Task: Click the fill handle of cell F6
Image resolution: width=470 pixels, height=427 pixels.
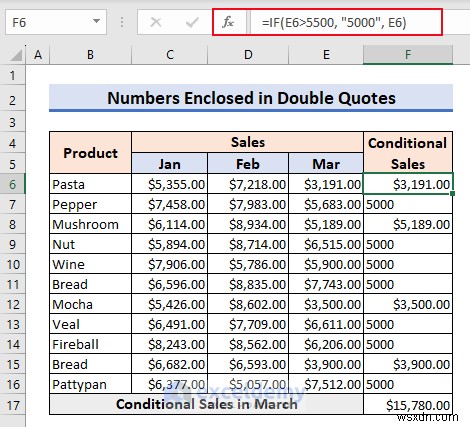Action: pos(452,193)
